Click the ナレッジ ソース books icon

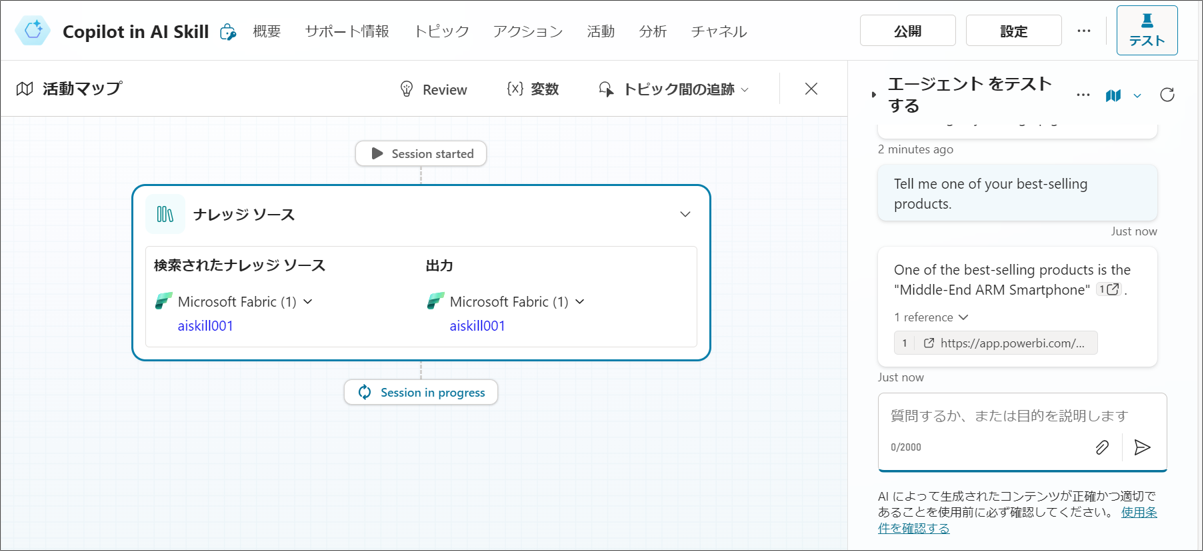tap(166, 214)
